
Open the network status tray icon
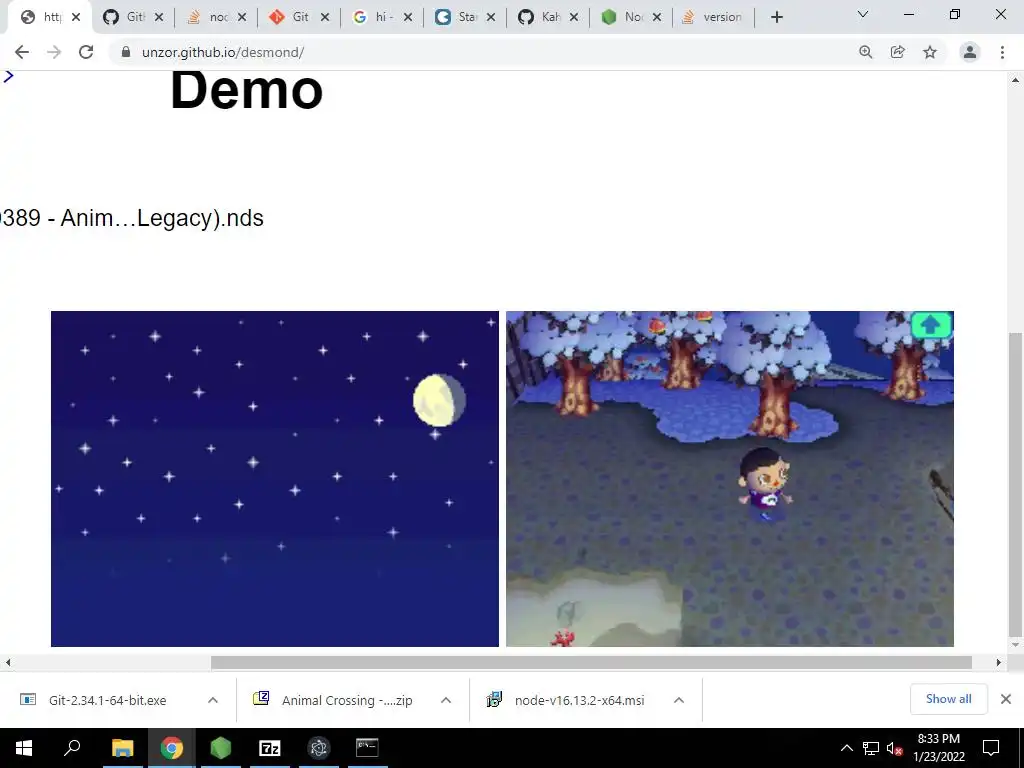point(871,748)
